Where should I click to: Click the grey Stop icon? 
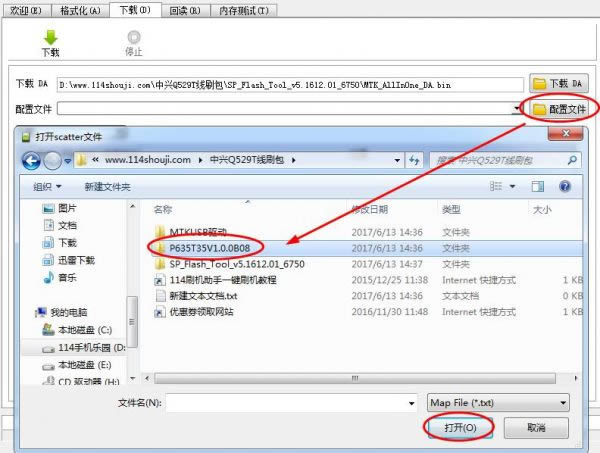pos(134,37)
